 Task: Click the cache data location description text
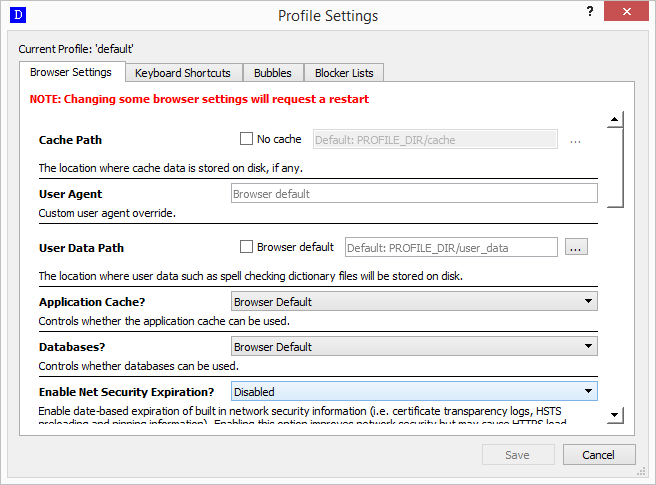coord(171,168)
